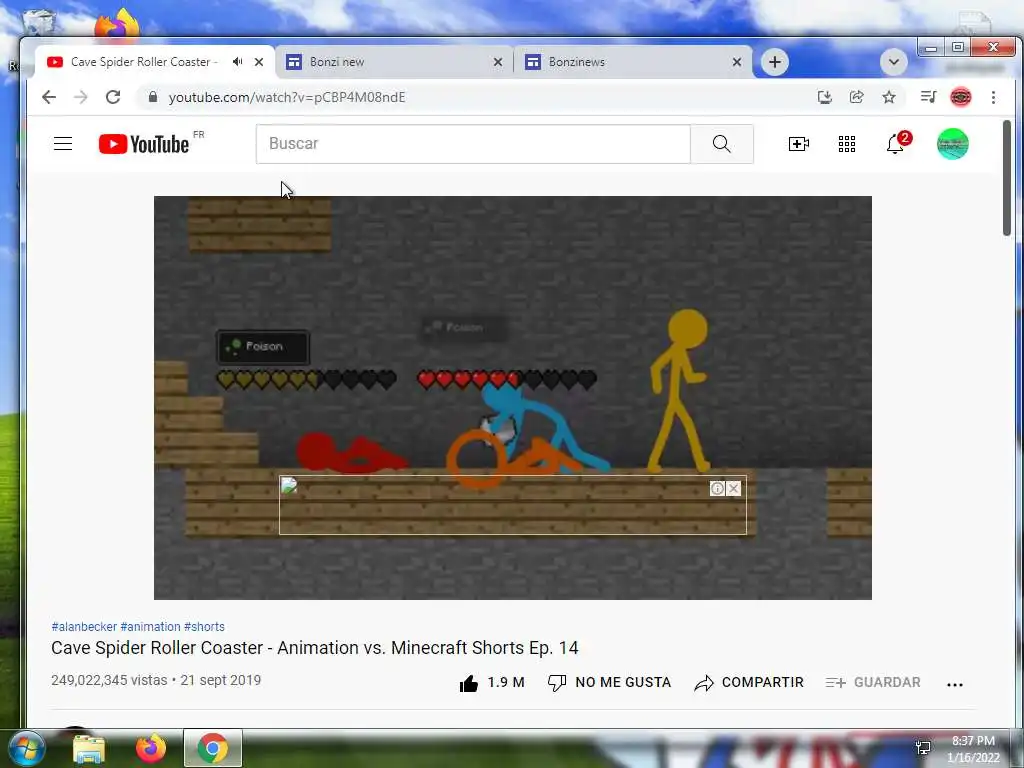Click the search magnifier button

click(722, 144)
